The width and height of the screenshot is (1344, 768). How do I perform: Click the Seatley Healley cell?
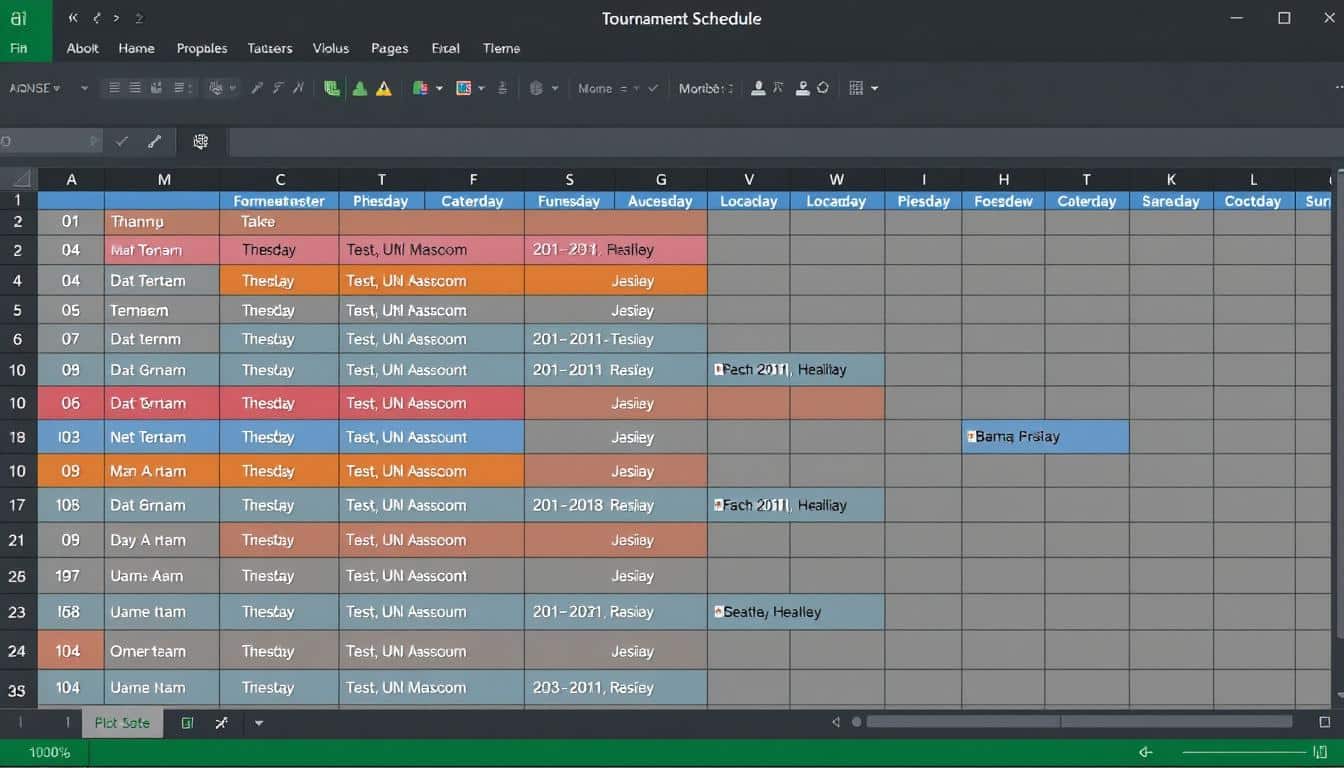tap(796, 612)
